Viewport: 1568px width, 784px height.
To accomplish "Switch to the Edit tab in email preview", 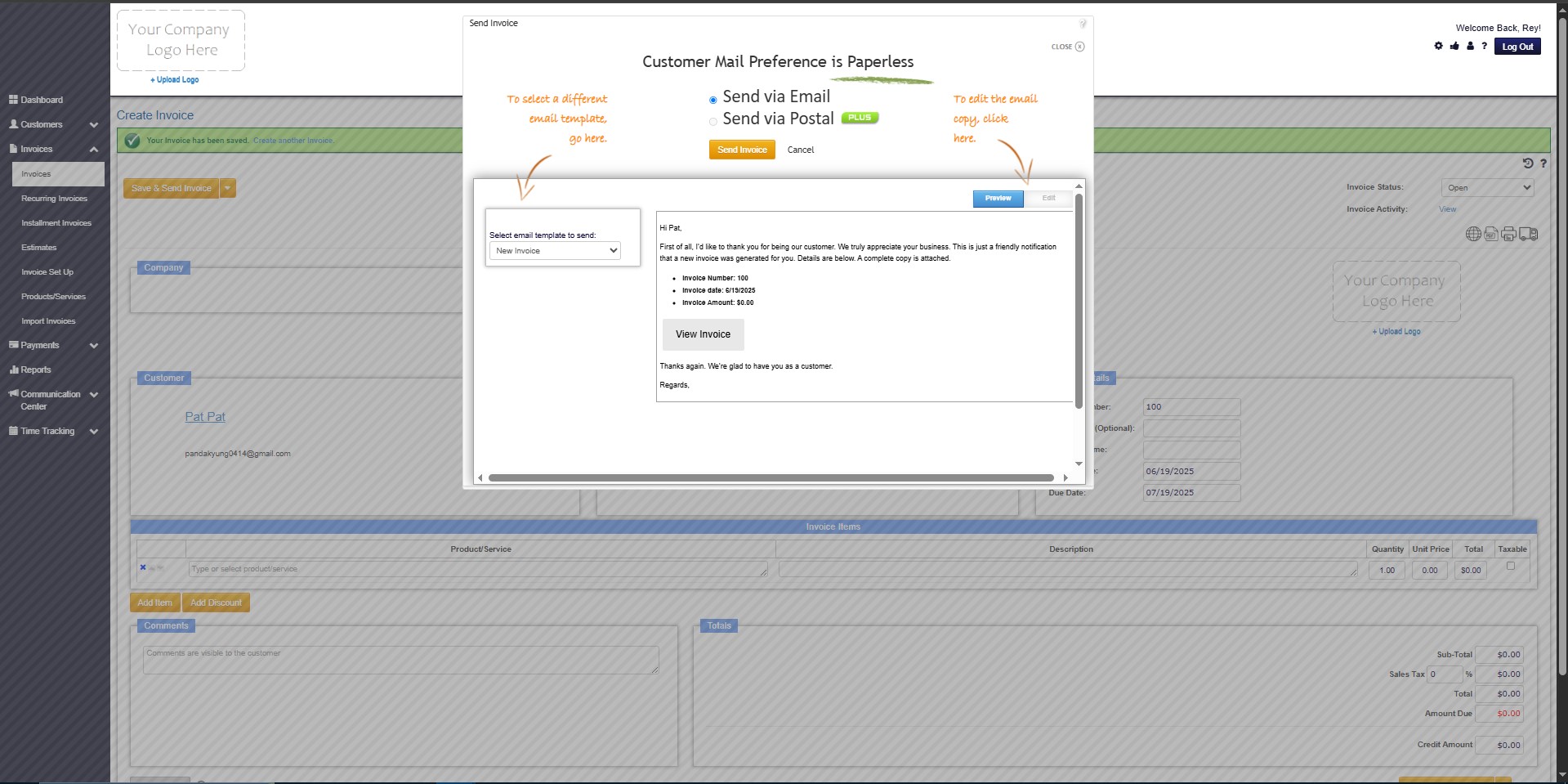I will click(1048, 198).
